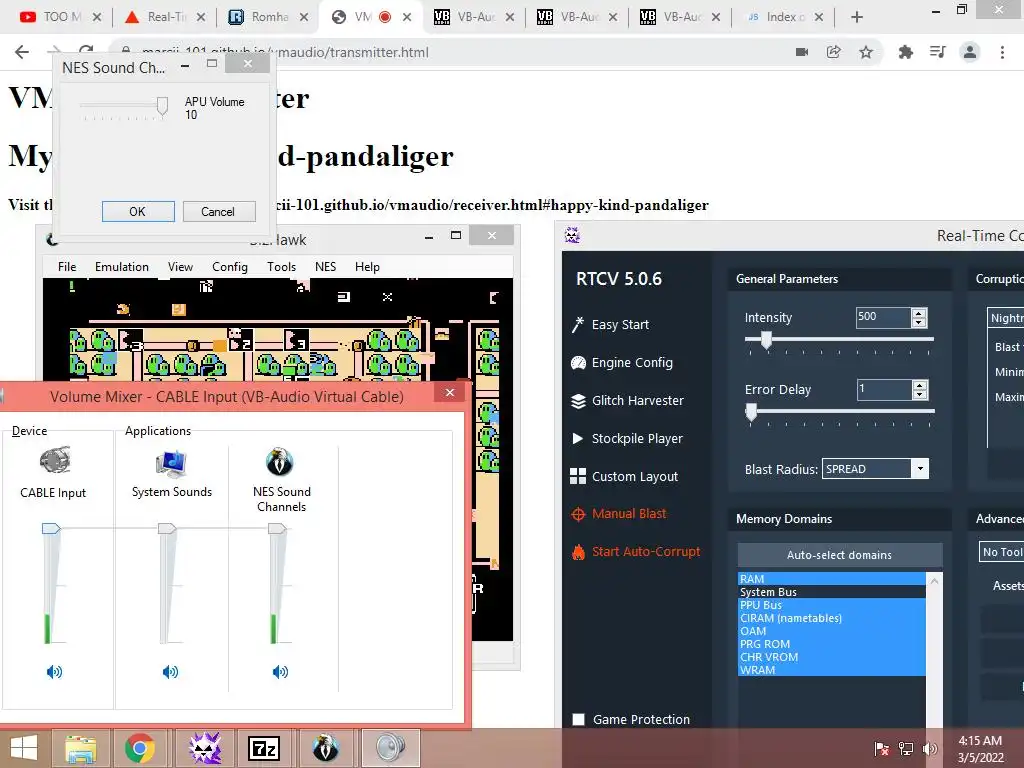Viewport: 1024px width, 768px height.
Task: Open 7-Zip from taskbar
Action: coord(264,748)
